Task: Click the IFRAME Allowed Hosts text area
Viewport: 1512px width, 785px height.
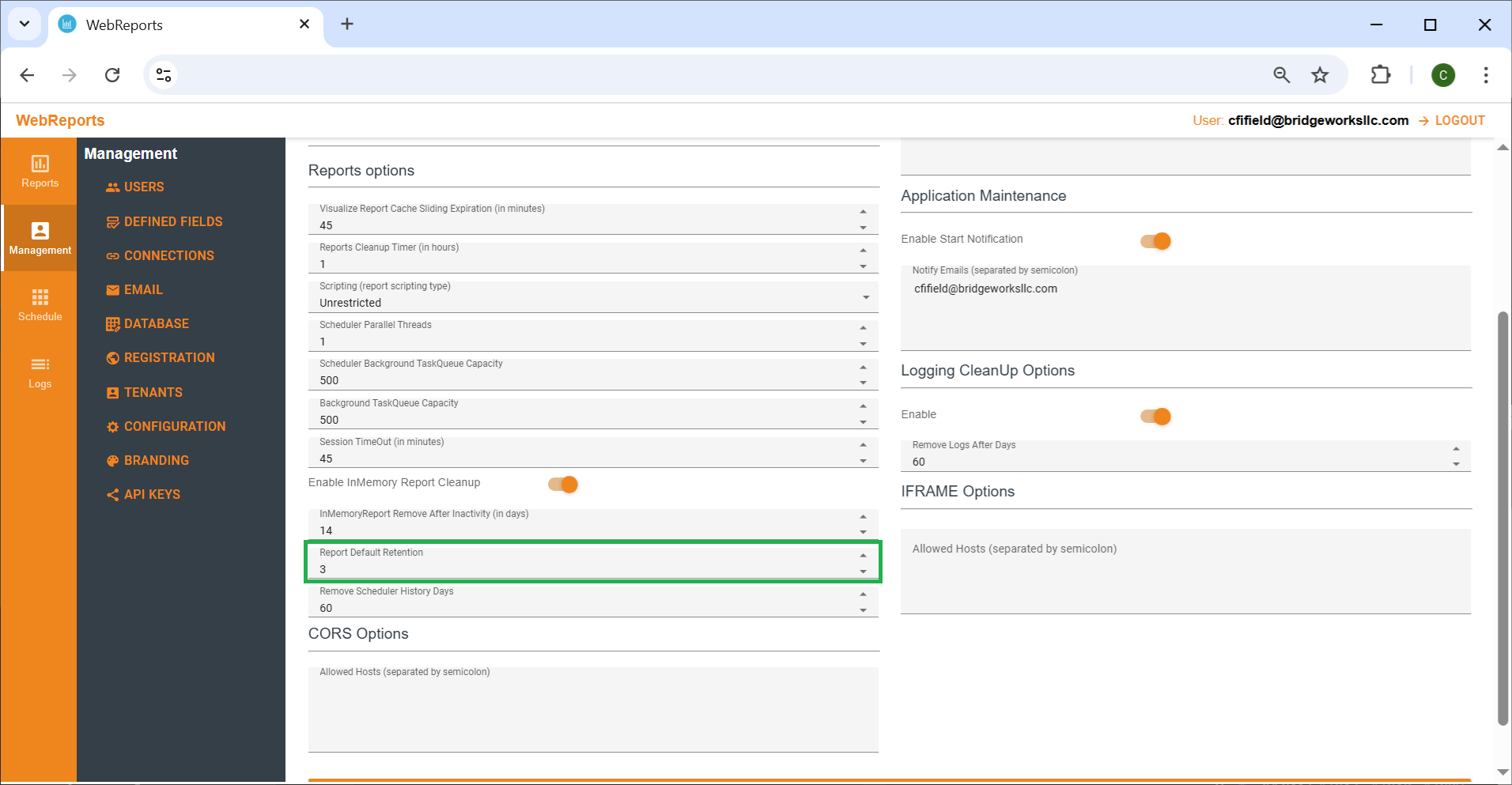Action: (x=1185, y=572)
